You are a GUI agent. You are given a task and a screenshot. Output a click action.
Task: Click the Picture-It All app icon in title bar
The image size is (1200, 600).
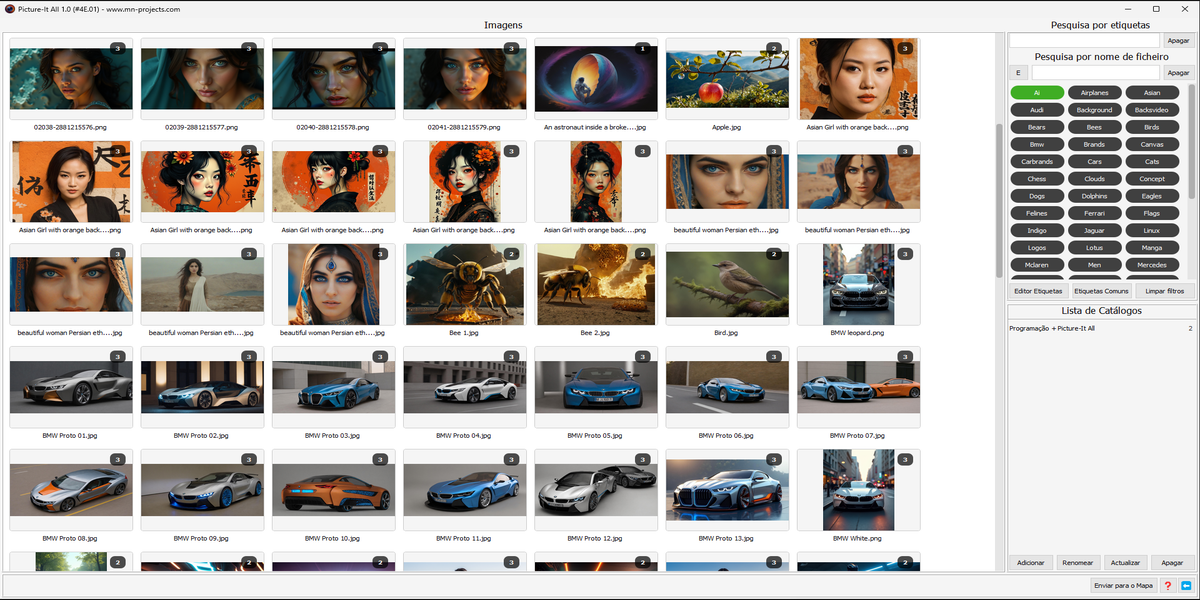point(9,9)
